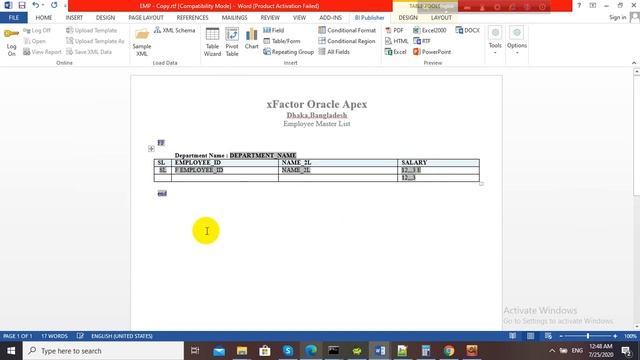
Task: Click the Log On key icon
Action: 11,34
